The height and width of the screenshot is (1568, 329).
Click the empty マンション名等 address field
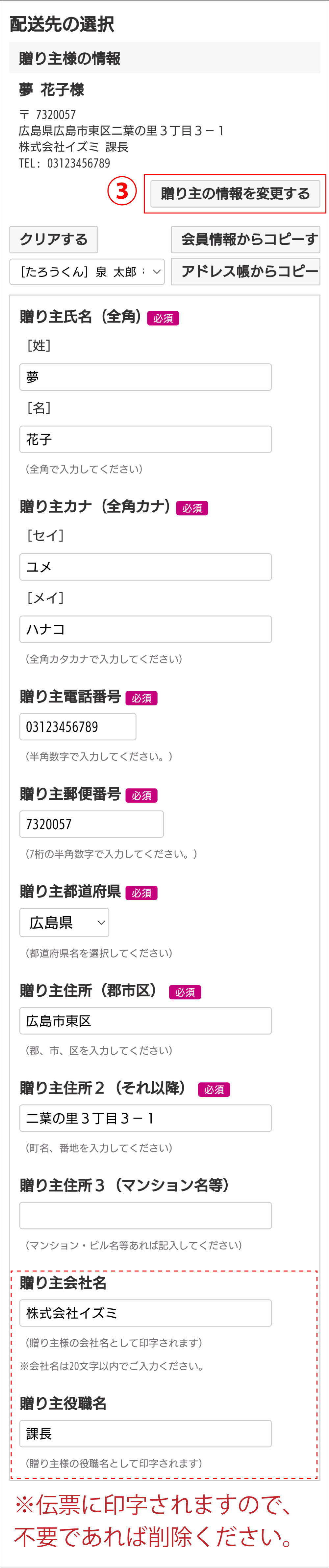click(145, 1215)
